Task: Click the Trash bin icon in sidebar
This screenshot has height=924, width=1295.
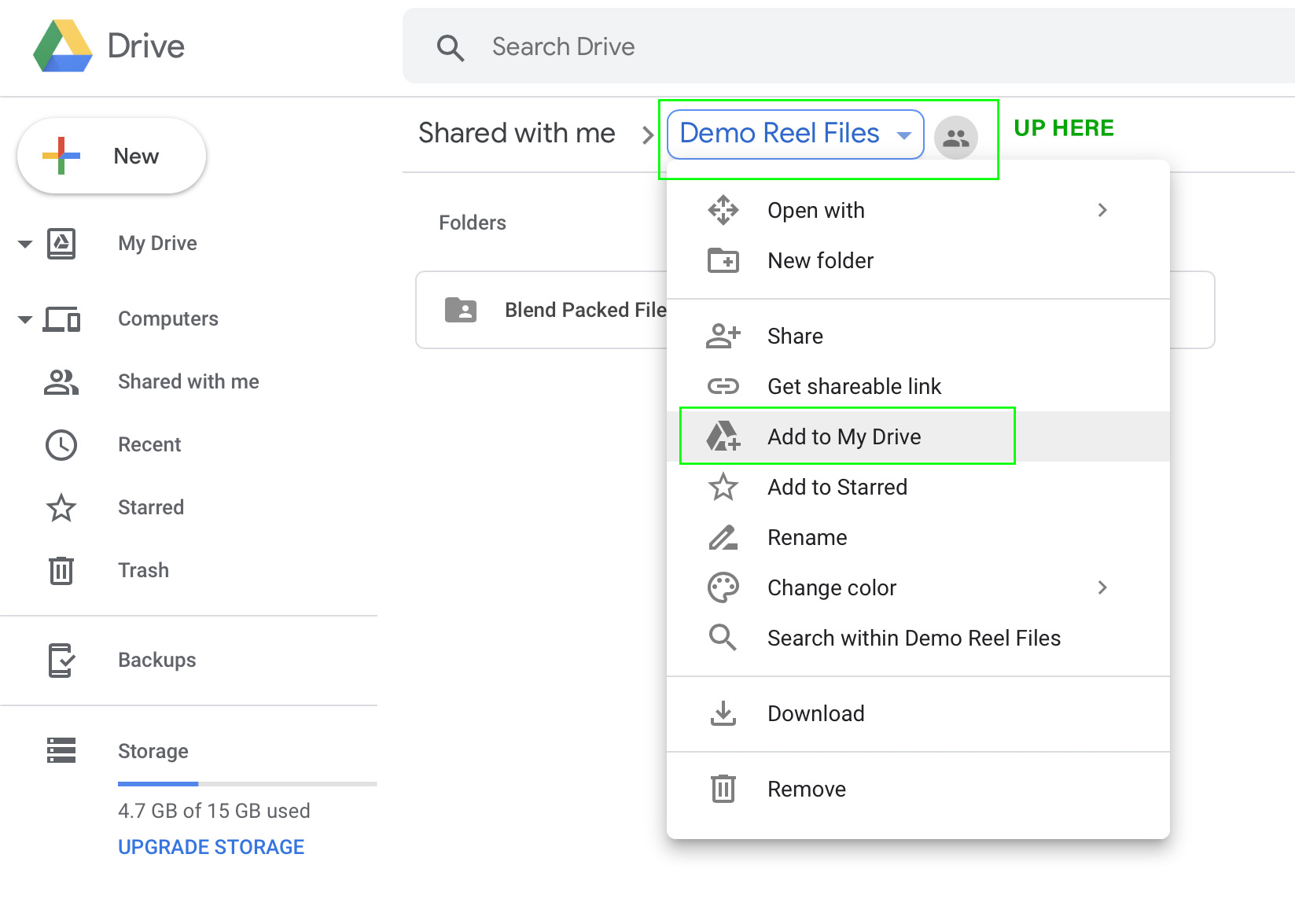Action: click(61, 570)
